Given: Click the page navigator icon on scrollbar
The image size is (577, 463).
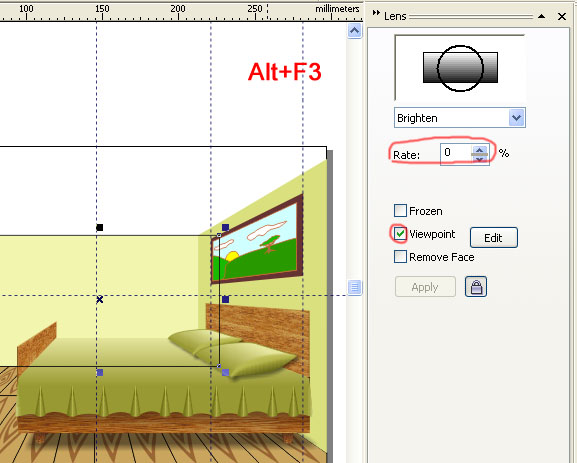Looking at the screenshot, I should (x=354, y=287).
